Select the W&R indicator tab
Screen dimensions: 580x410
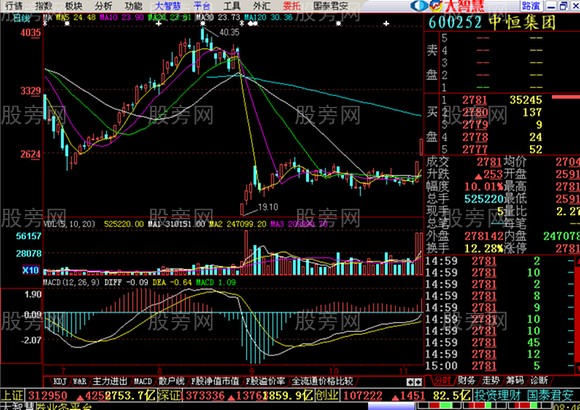coord(80,381)
